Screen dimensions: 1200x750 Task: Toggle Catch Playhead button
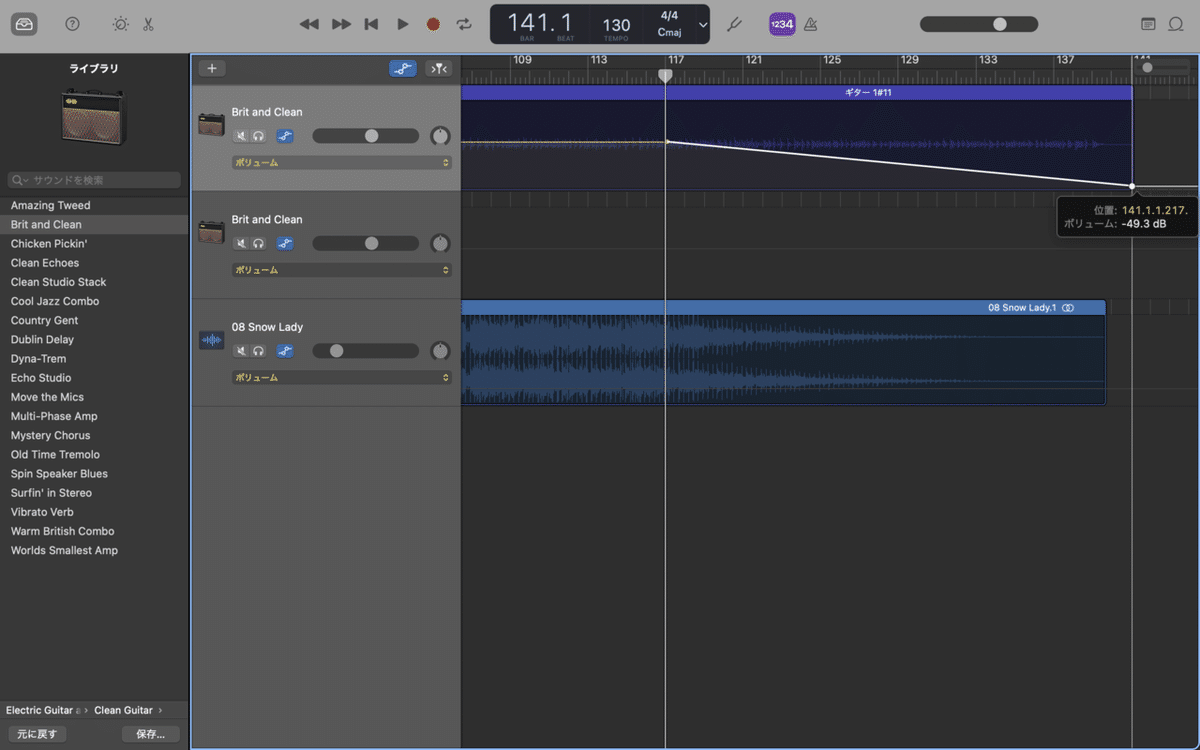(x=439, y=69)
